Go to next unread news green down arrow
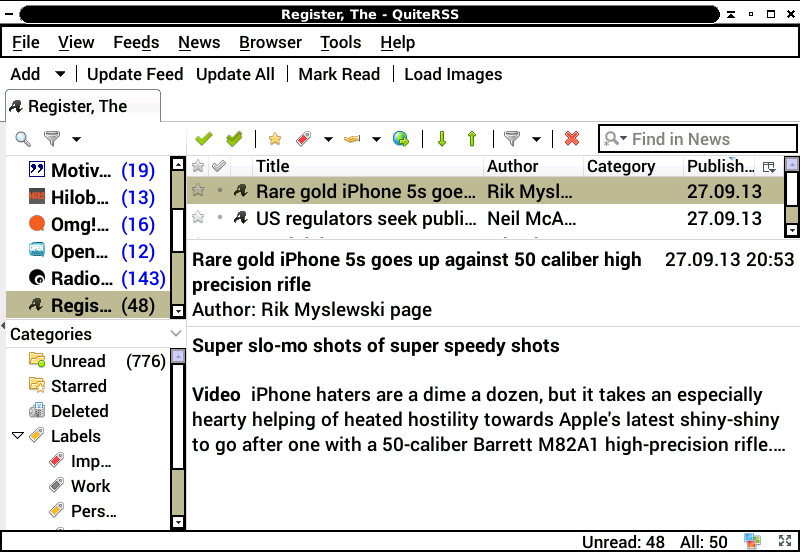Viewport: 800px width, 552px height. pos(442,139)
